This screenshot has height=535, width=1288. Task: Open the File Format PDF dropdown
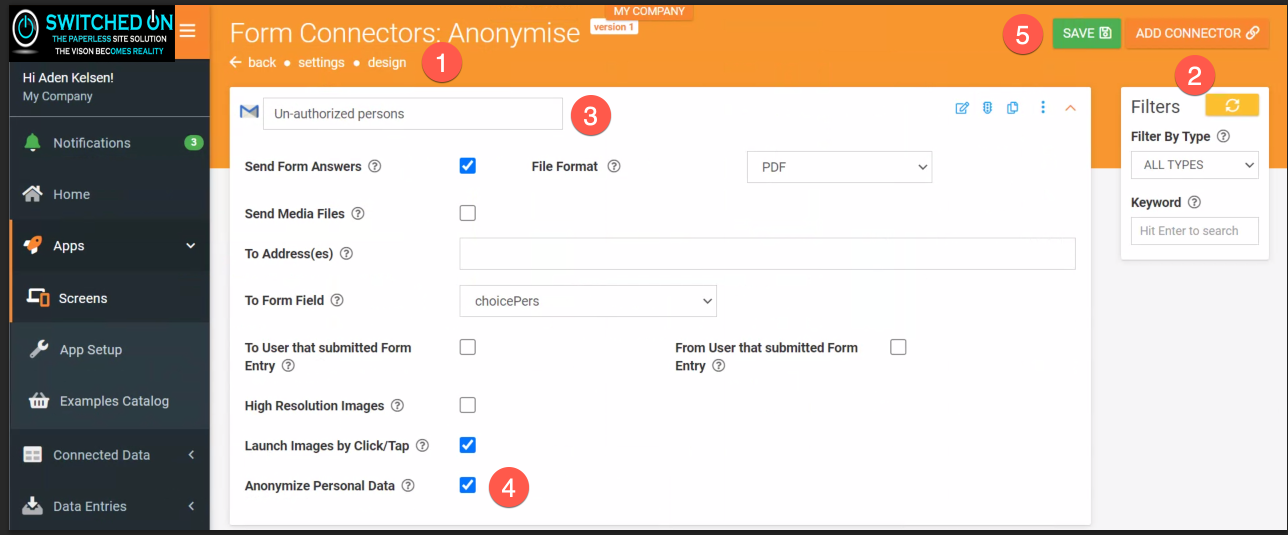coord(840,167)
